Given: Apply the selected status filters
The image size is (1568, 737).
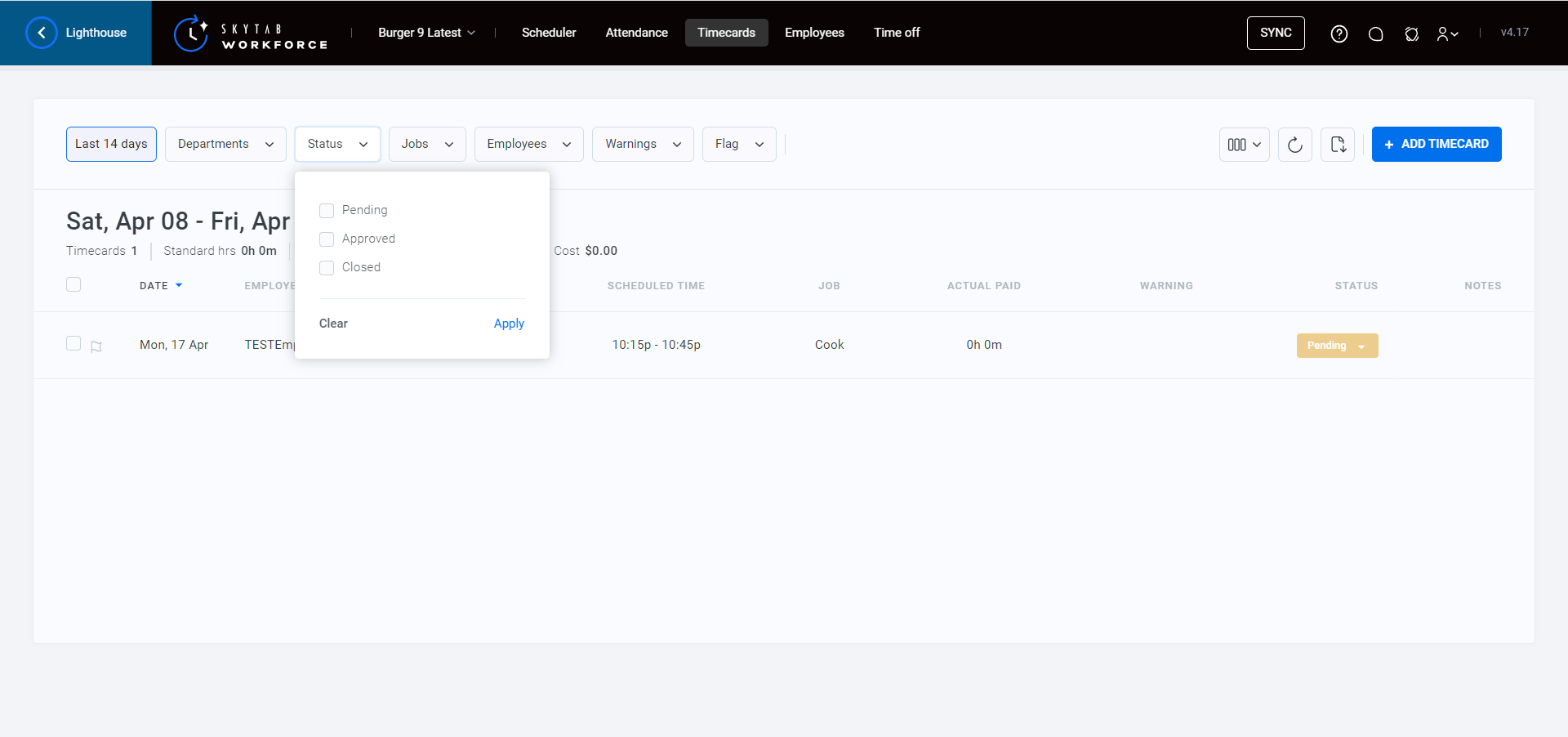Looking at the screenshot, I should [509, 324].
